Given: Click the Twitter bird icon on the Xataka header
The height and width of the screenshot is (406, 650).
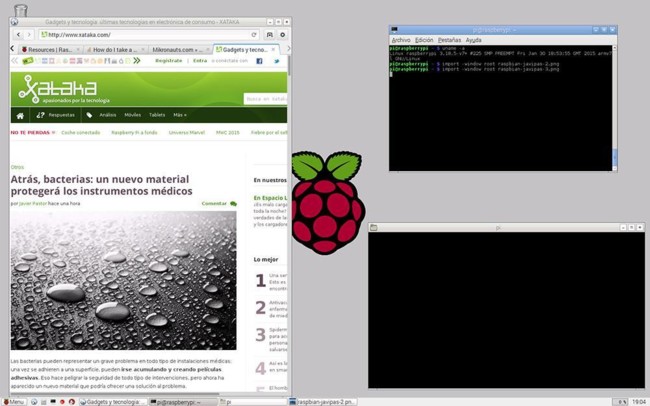Looking at the screenshot, I should [276, 61].
